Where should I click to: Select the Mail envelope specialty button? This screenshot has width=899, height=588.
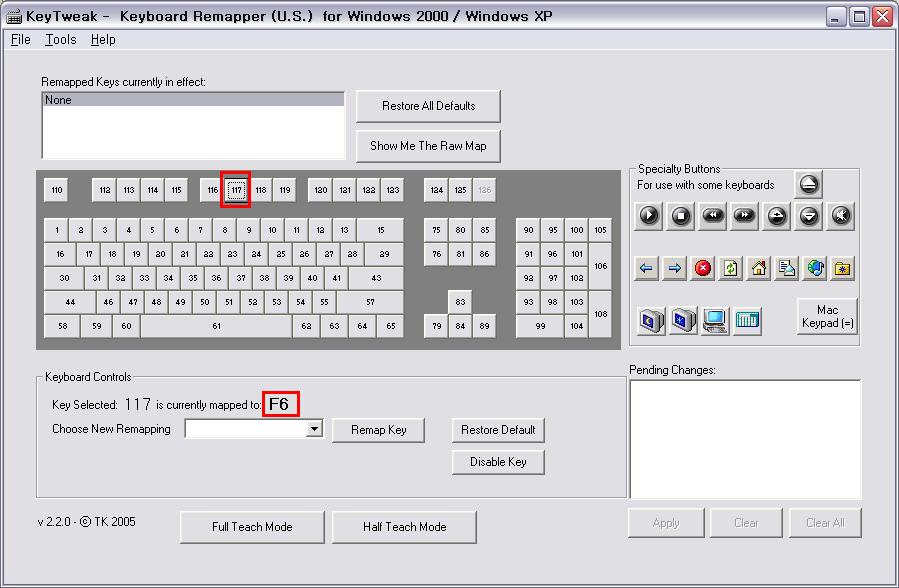click(787, 268)
